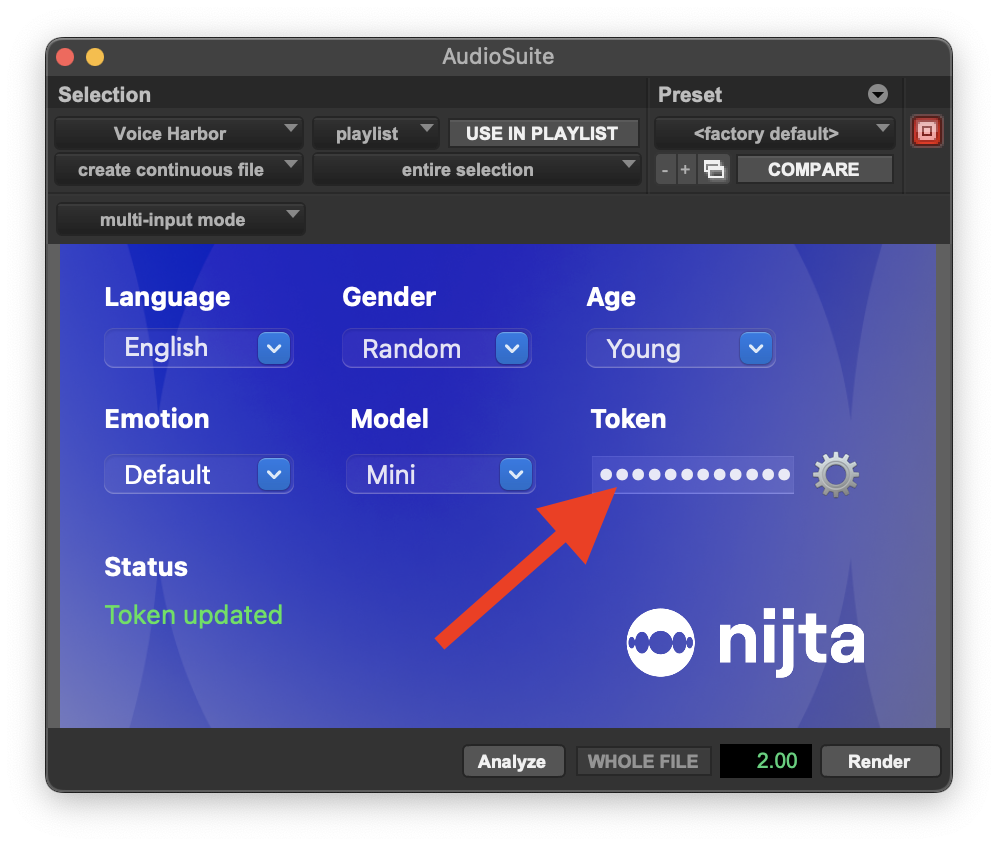The height and width of the screenshot is (846, 998).
Task: Click the 2.00 handle length field
Action: pyautogui.click(x=766, y=761)
